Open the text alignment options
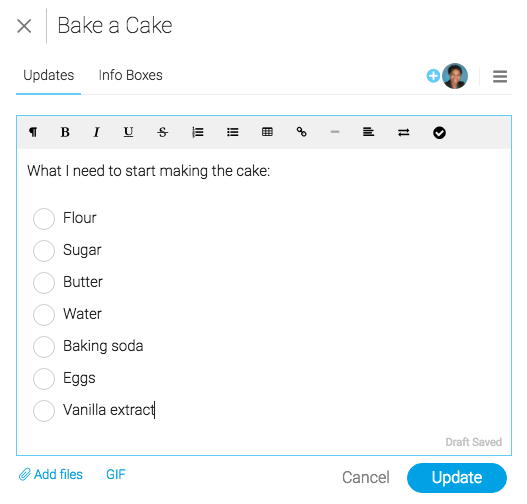Screen dimensions: 527x504 [x=368, y=132]
